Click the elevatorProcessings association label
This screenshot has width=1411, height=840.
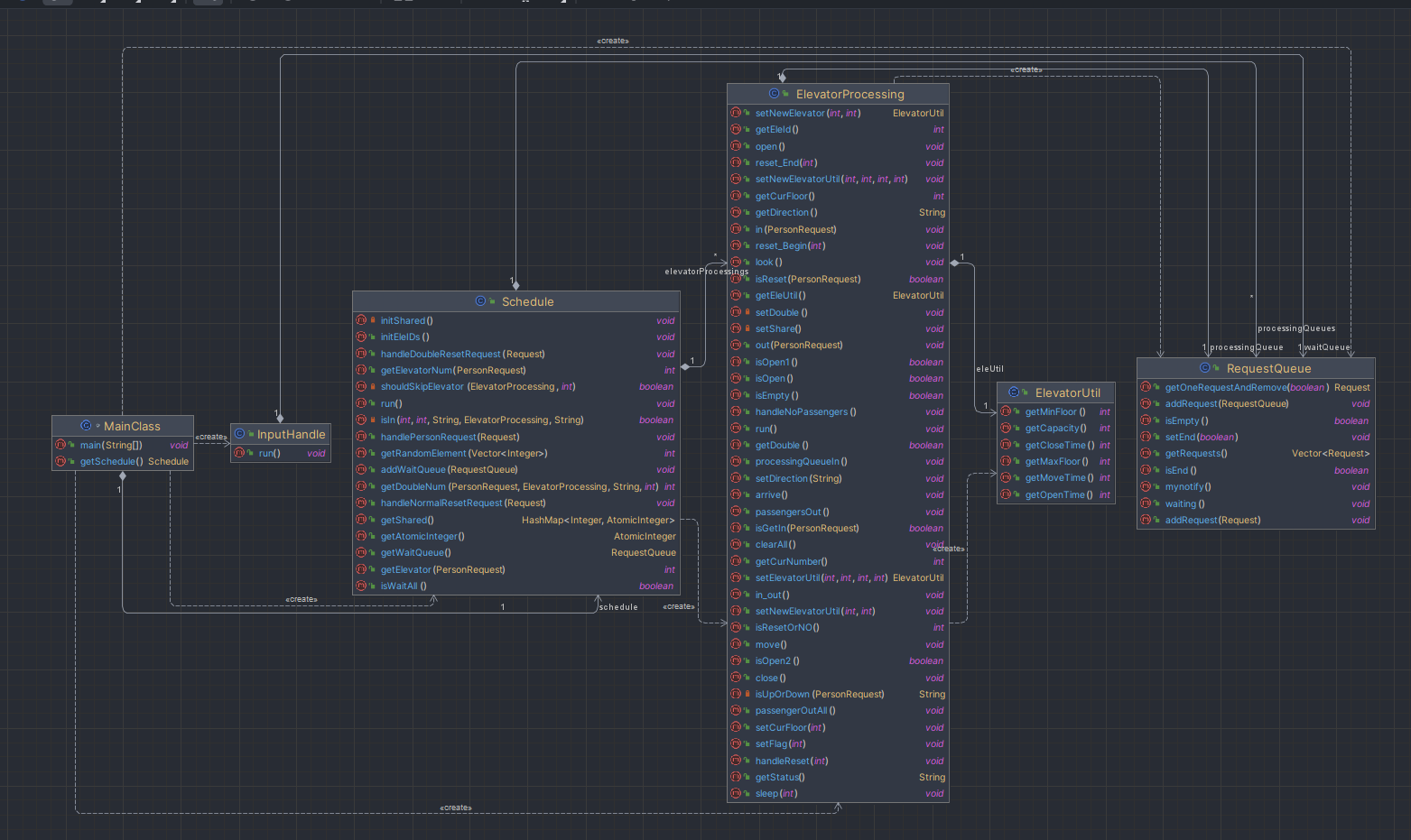pos(707,272)
